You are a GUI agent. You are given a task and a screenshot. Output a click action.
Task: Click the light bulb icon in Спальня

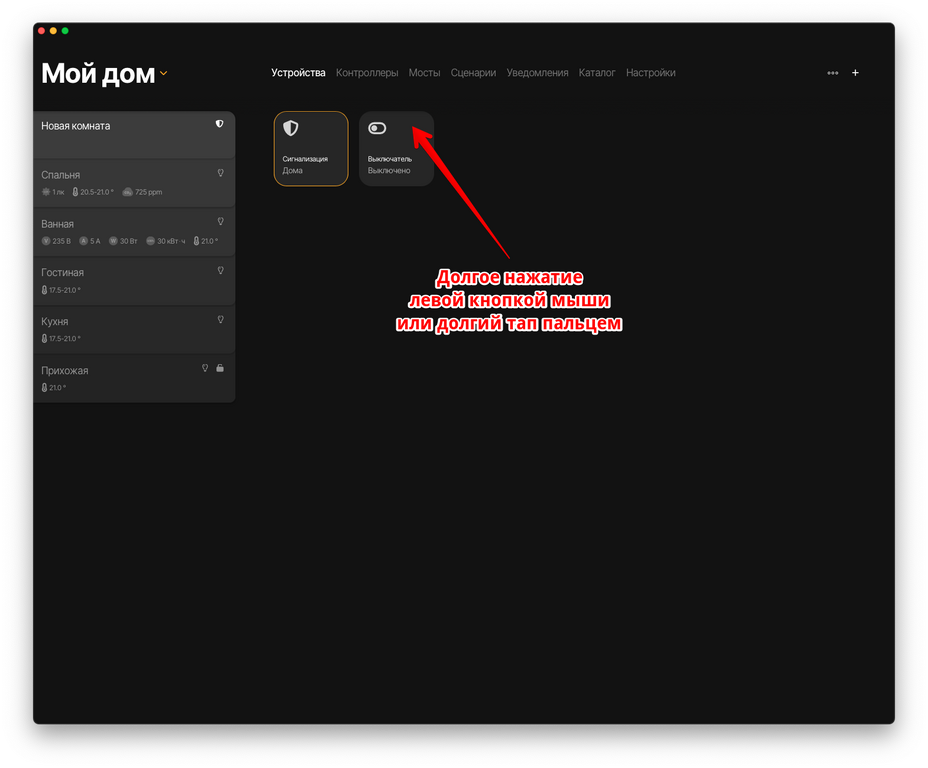[x=221, y=173]
